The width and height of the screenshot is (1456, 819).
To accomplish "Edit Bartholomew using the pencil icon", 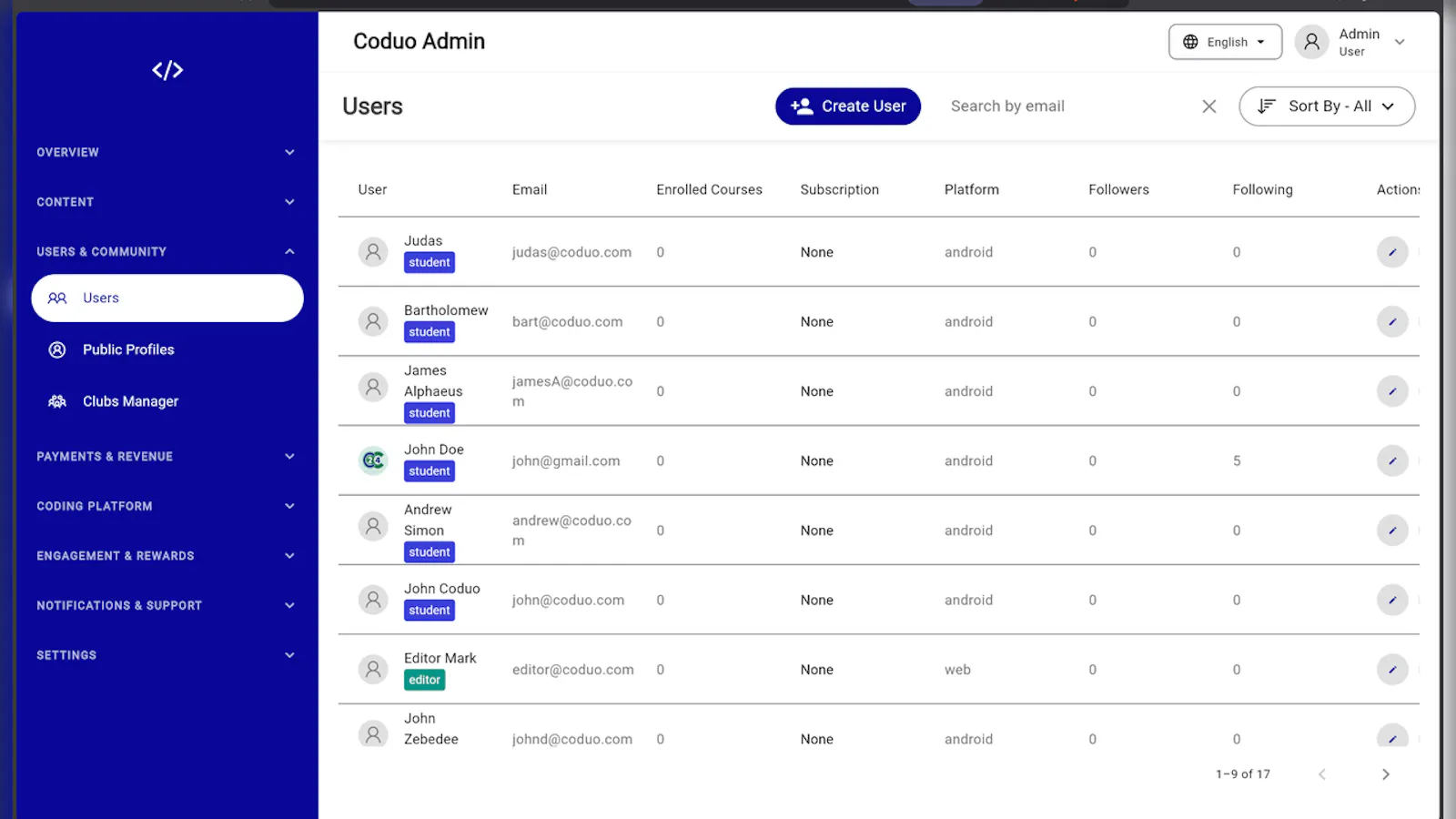I will click(1392, 321).
